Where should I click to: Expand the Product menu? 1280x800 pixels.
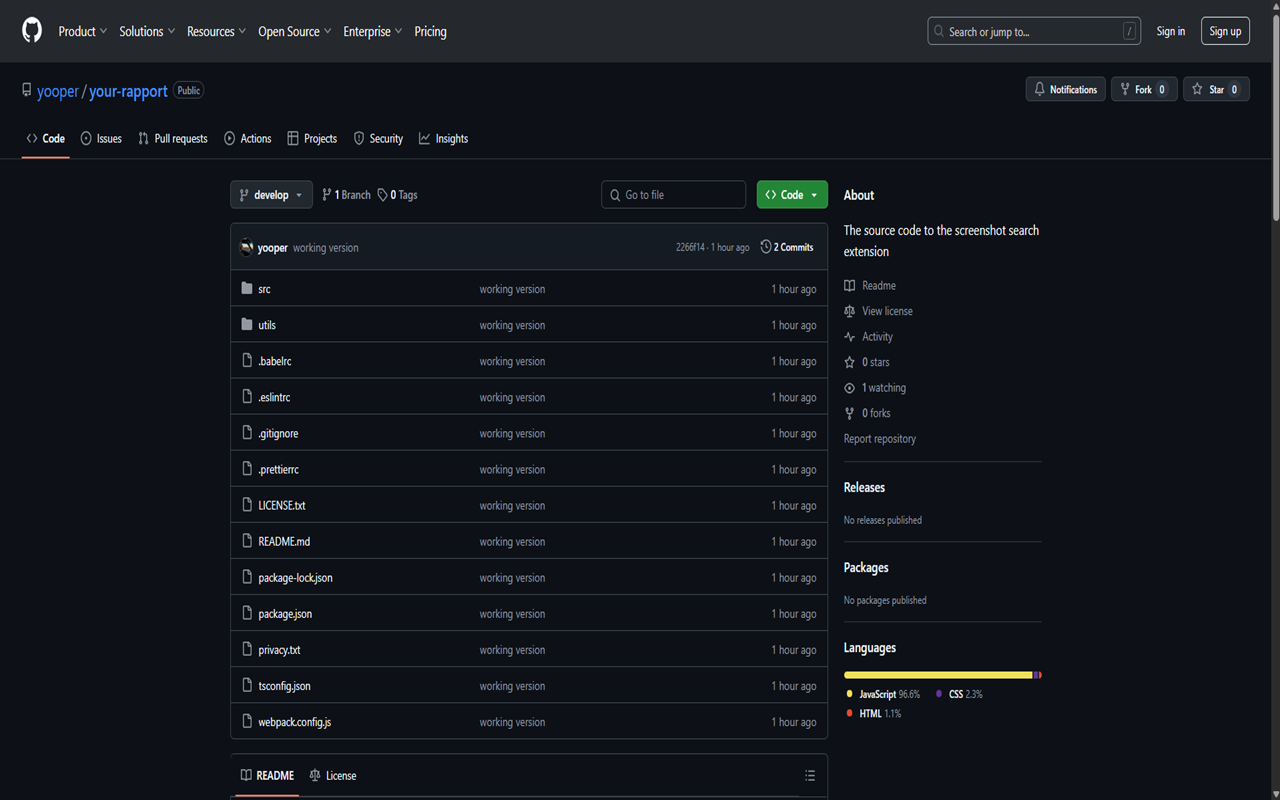pyautogui.click(x=83, y=32)
